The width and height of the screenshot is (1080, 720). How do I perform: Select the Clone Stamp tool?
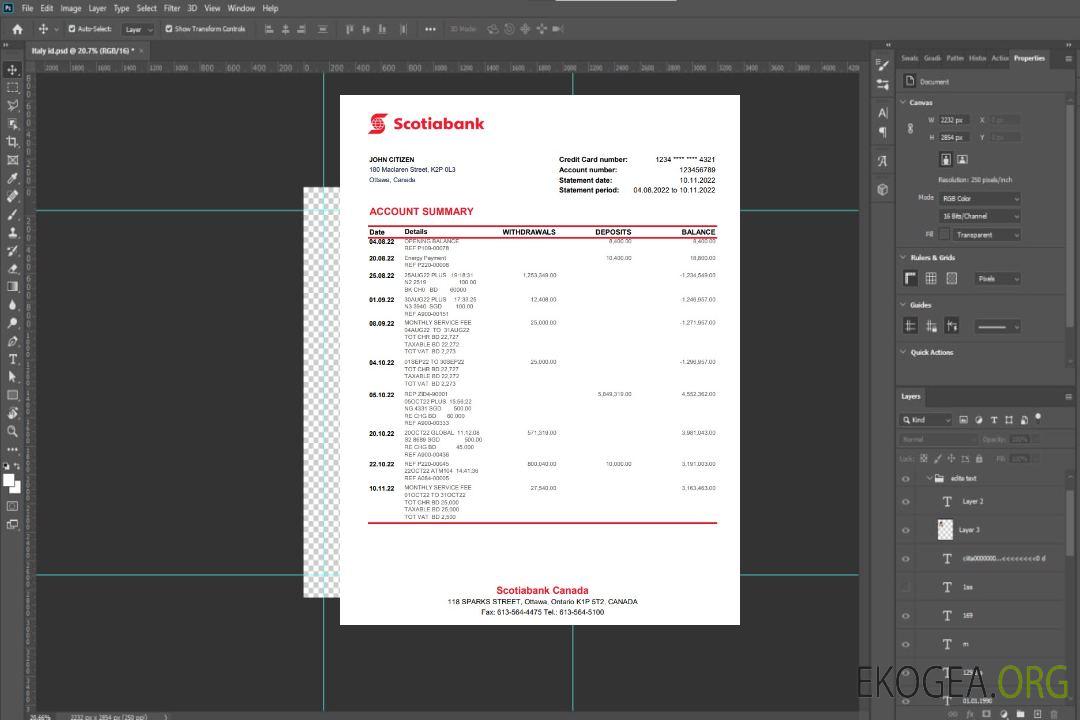[x=13, y=232]
